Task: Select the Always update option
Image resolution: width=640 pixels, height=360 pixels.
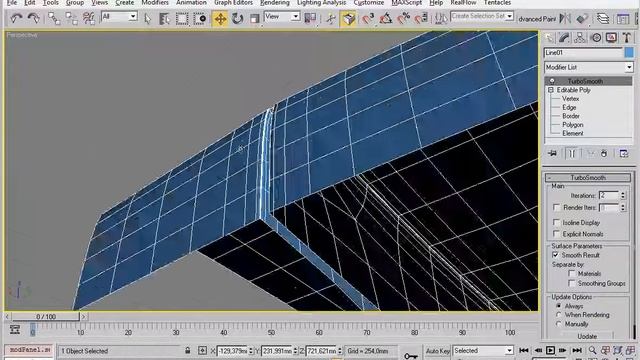Action: pos(558,306)
